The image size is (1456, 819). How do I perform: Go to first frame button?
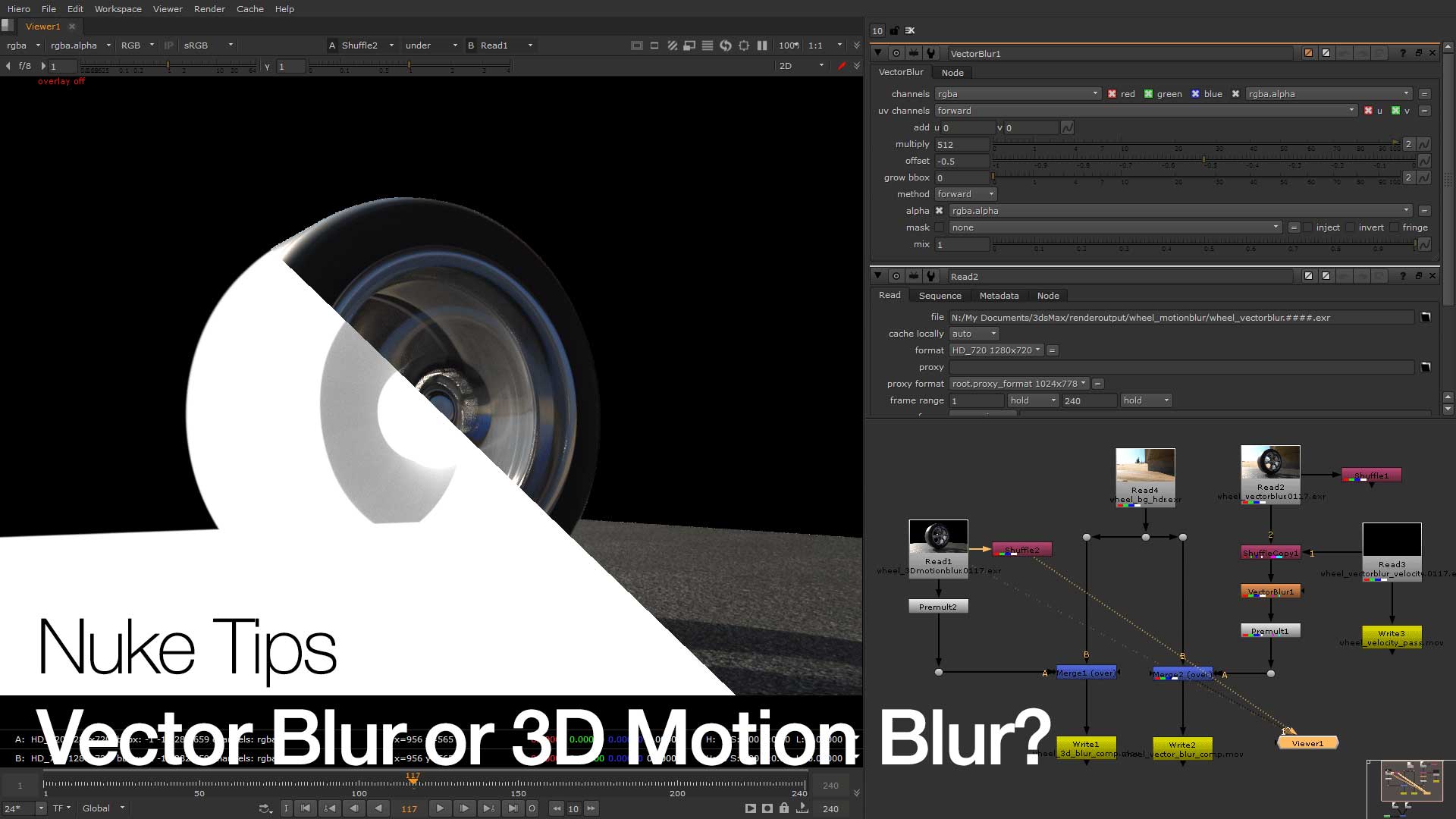point(306,808)
